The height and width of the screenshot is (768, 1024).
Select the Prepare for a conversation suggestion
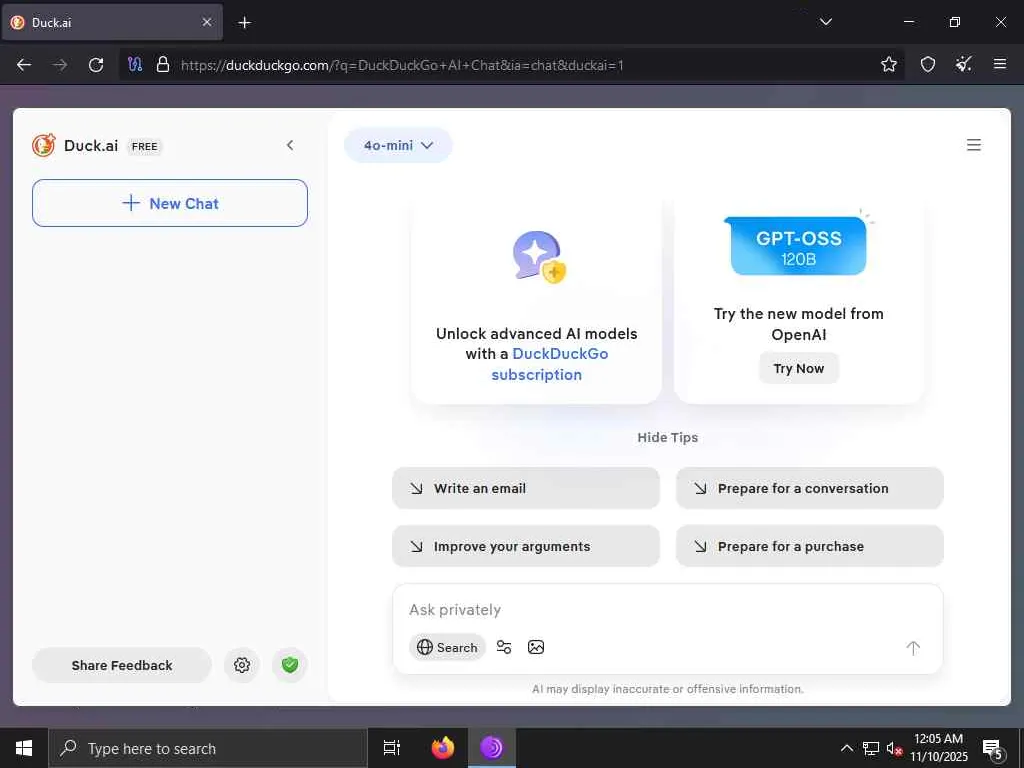[809, 488]
